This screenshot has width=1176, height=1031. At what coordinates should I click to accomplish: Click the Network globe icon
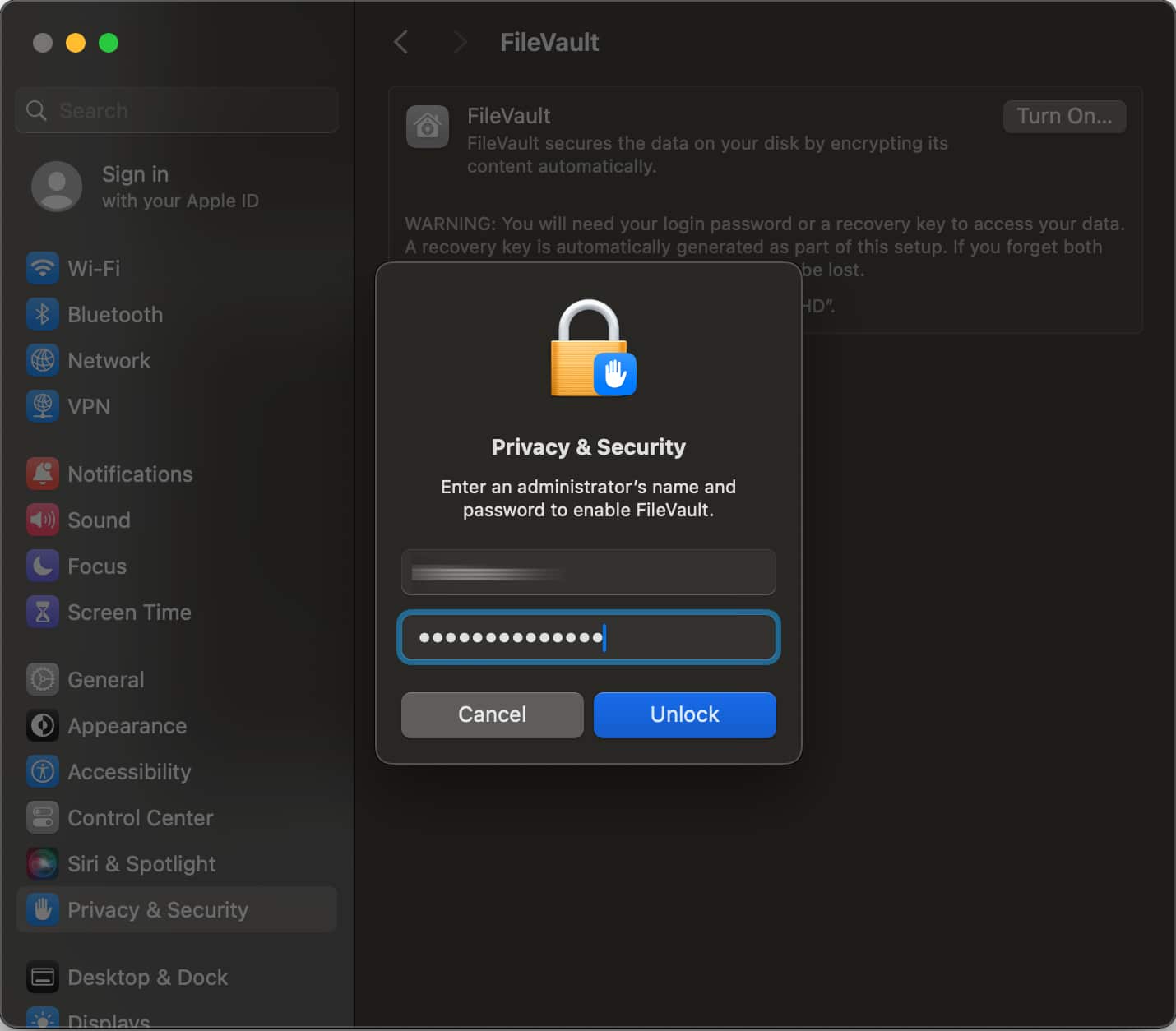coord(43,360)
